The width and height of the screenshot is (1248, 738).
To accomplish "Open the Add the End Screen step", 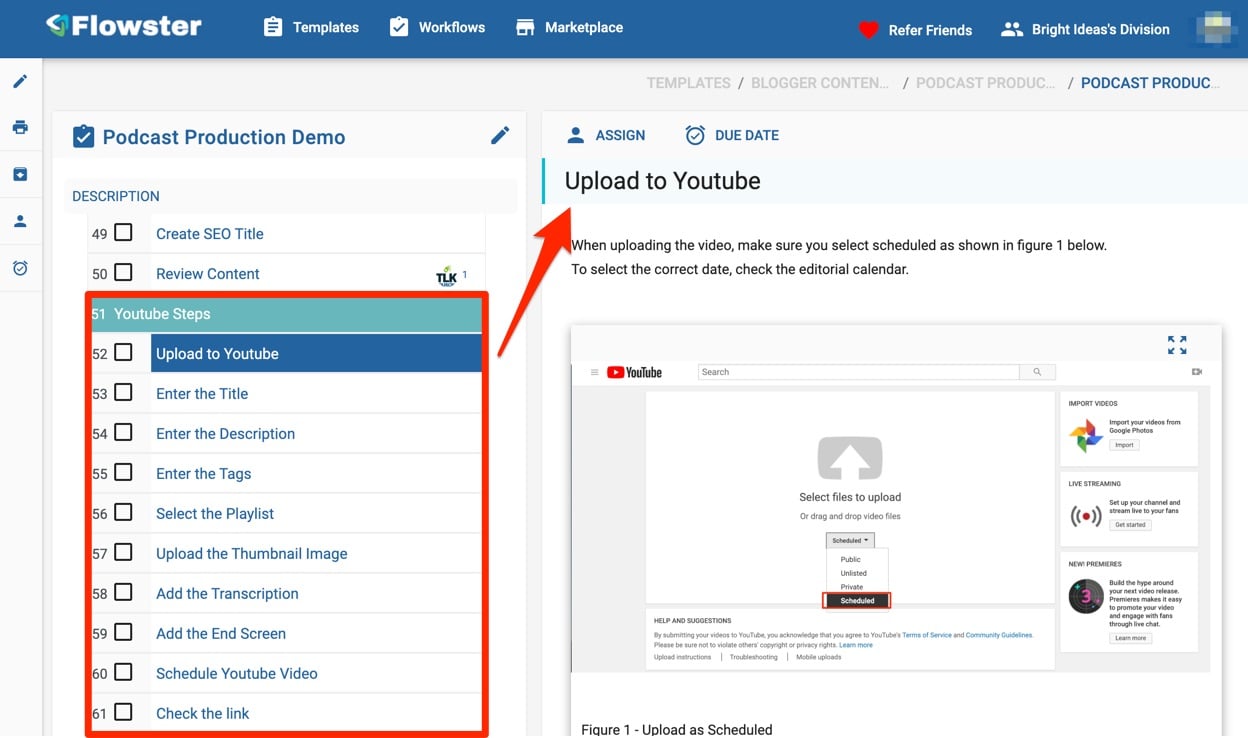I will coord(221,634).
